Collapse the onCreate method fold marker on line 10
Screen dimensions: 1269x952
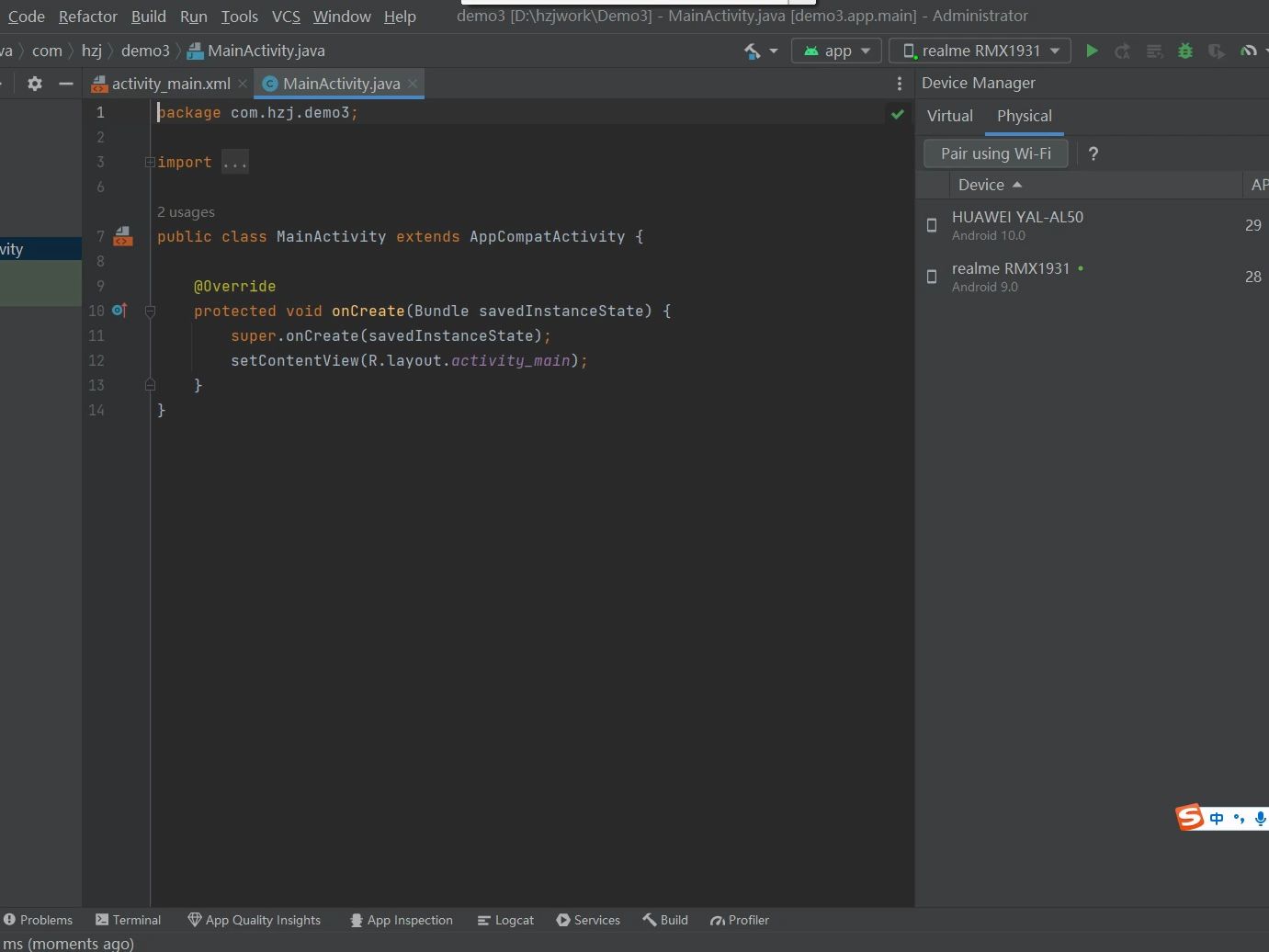click(x=150, y=312)
